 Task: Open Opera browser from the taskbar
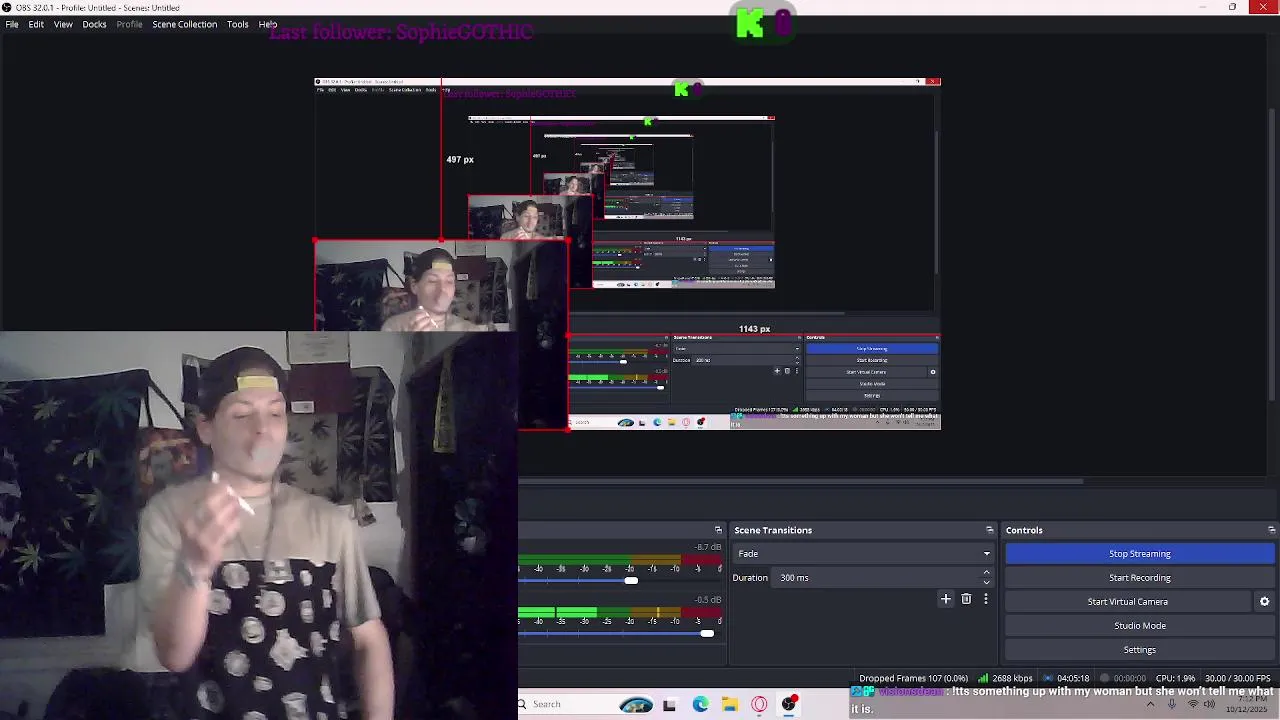(759, 704)
